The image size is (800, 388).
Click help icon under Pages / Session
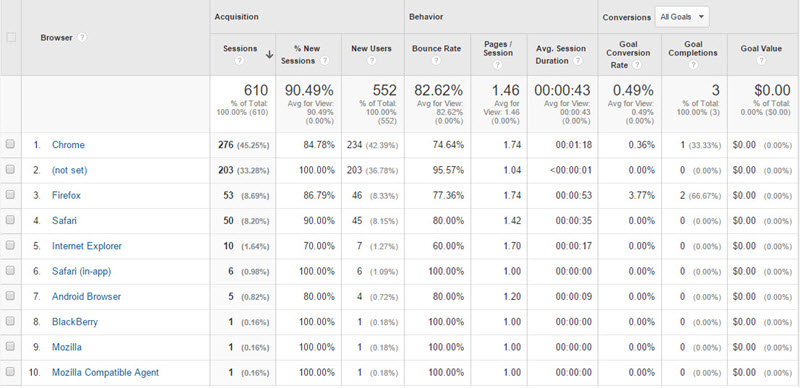pos(498,65)
